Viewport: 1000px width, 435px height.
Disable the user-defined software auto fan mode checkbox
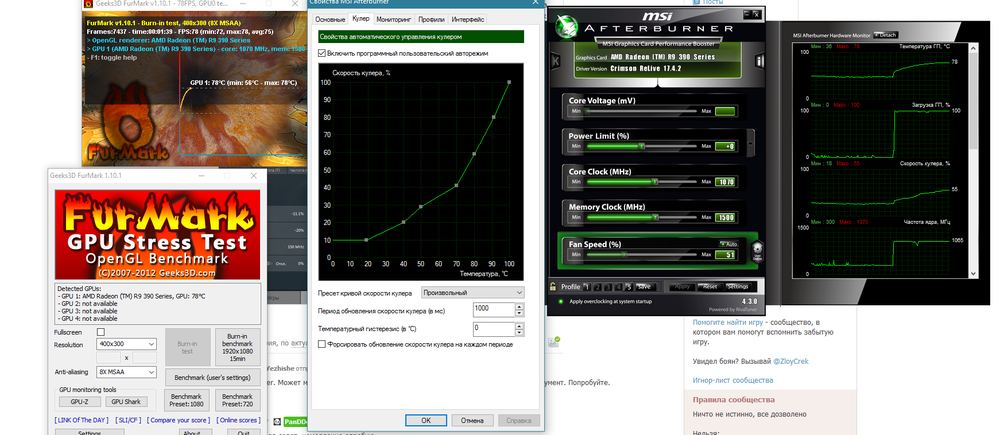coord(321,52)
